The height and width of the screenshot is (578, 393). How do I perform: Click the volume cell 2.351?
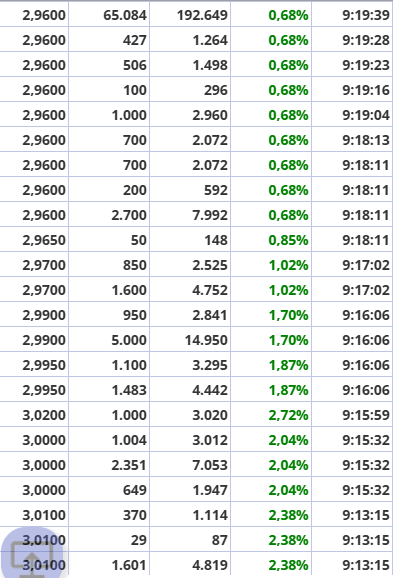[109, 464]
